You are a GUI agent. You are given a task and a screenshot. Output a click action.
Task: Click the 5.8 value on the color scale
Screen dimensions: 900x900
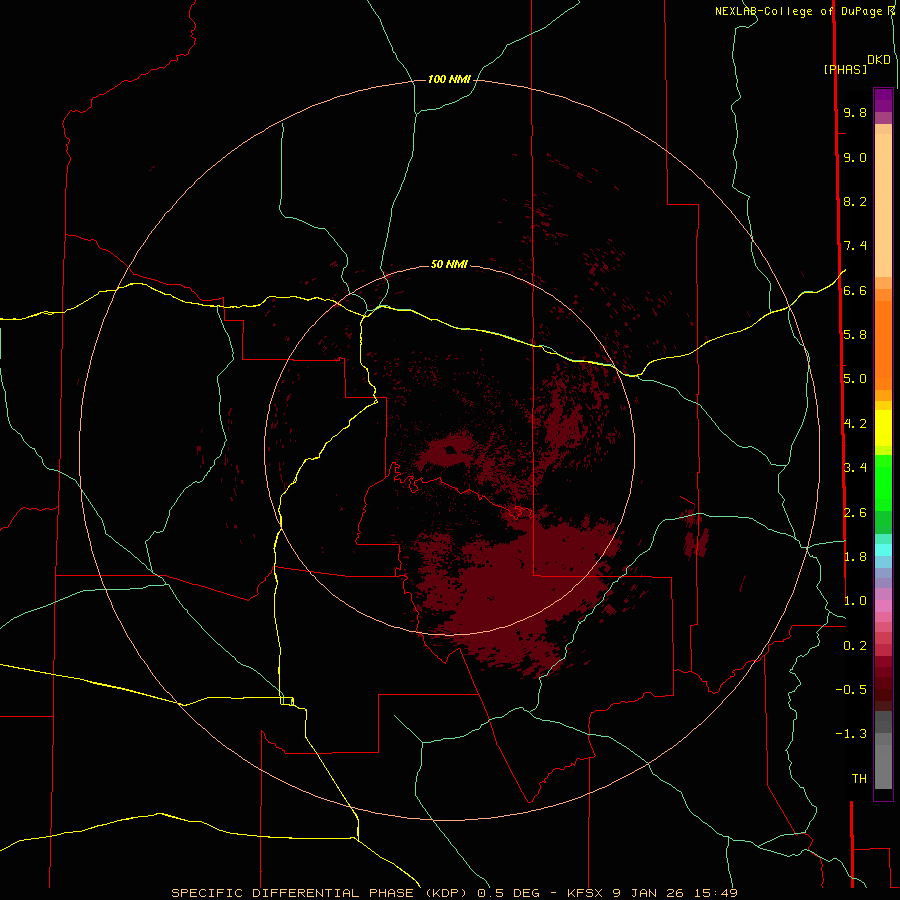click(855, 335)
